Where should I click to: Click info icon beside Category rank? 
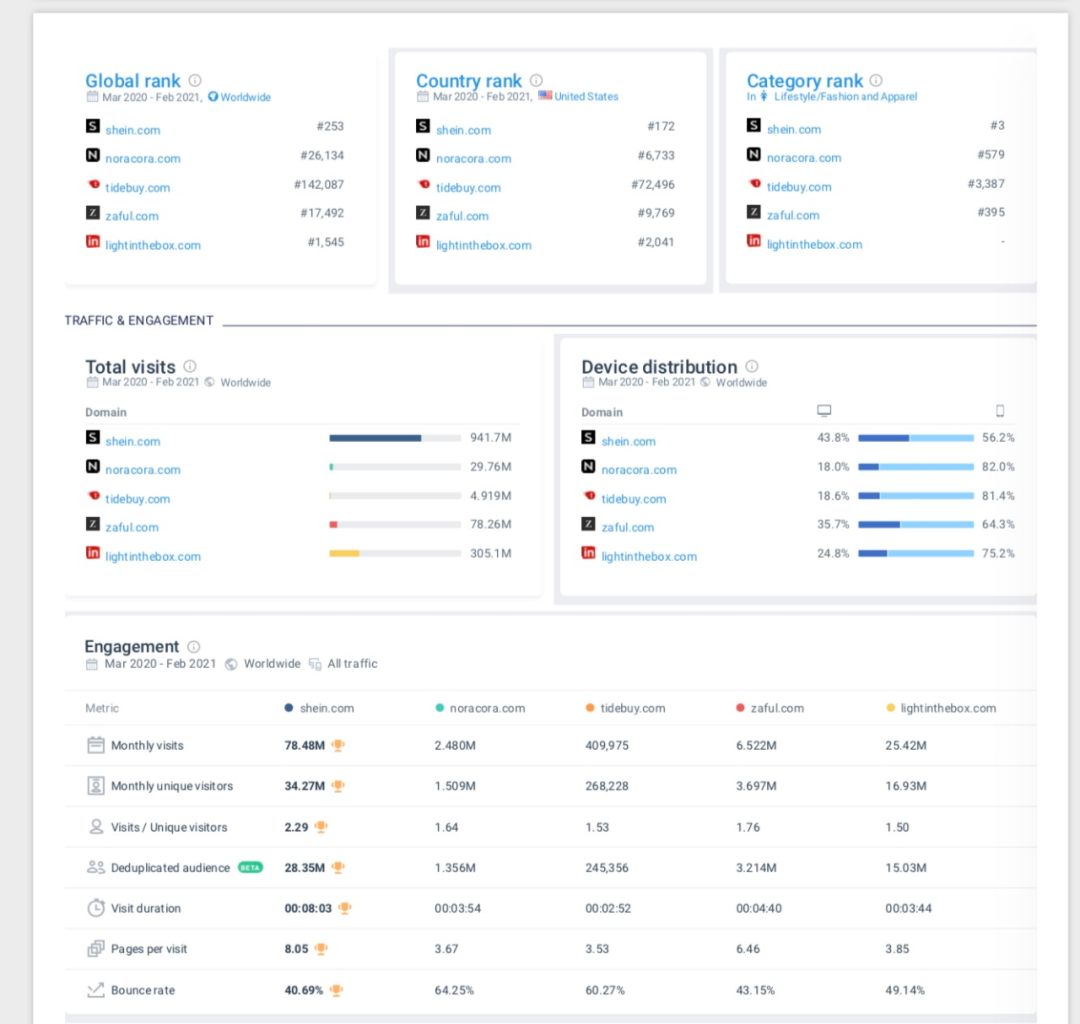(x=876, y=80)
